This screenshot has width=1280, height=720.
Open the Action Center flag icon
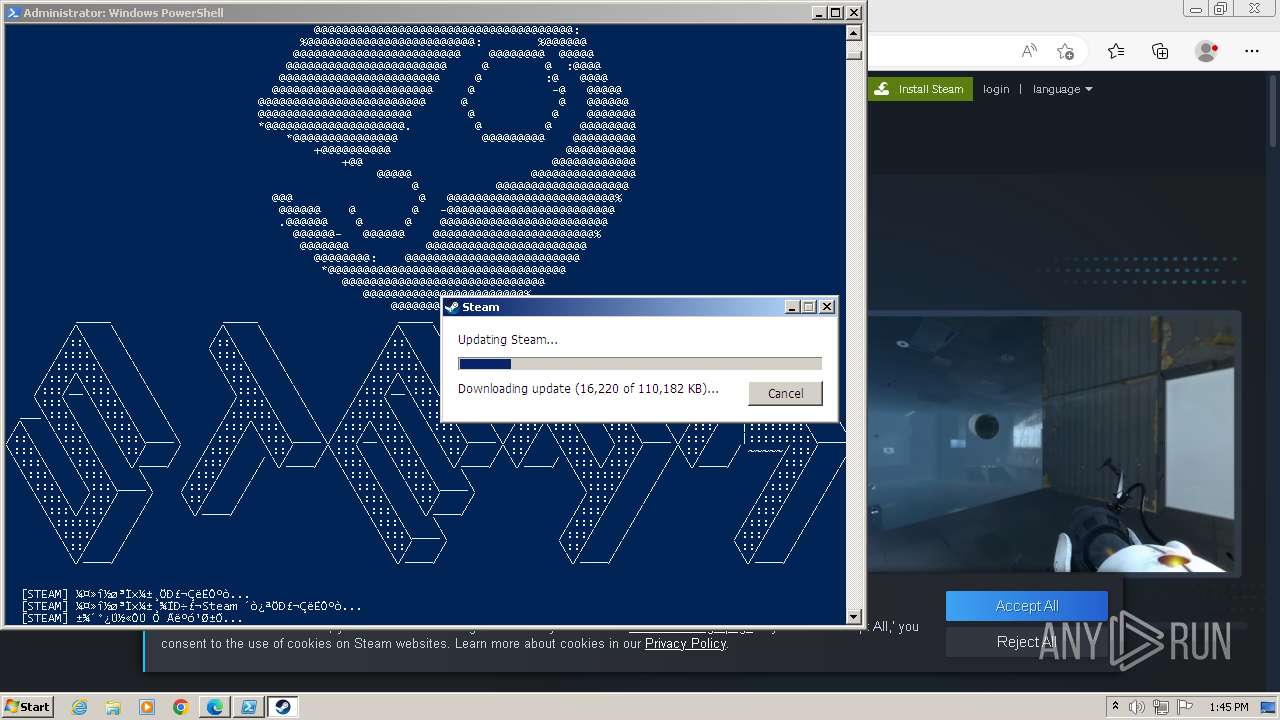point(1185,707)
